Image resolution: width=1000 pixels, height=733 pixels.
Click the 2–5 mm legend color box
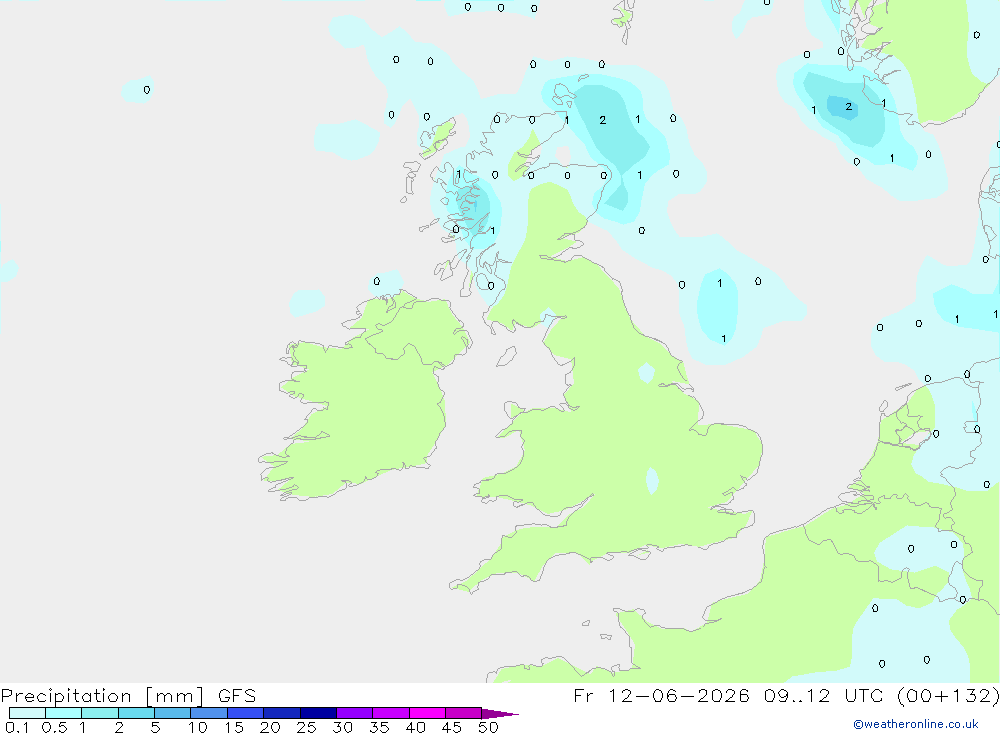point(136,713)
